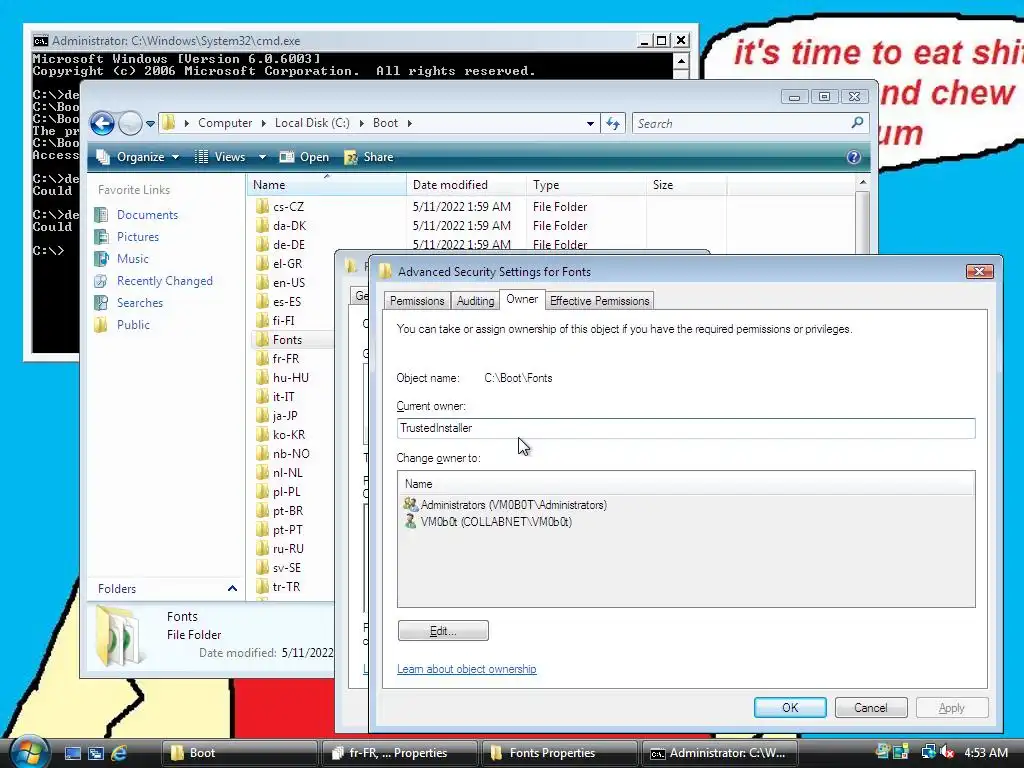This screenshot has width=1024, height=768.
Task: Click the refresh icon next to the address bar
Action: (613, 123)
